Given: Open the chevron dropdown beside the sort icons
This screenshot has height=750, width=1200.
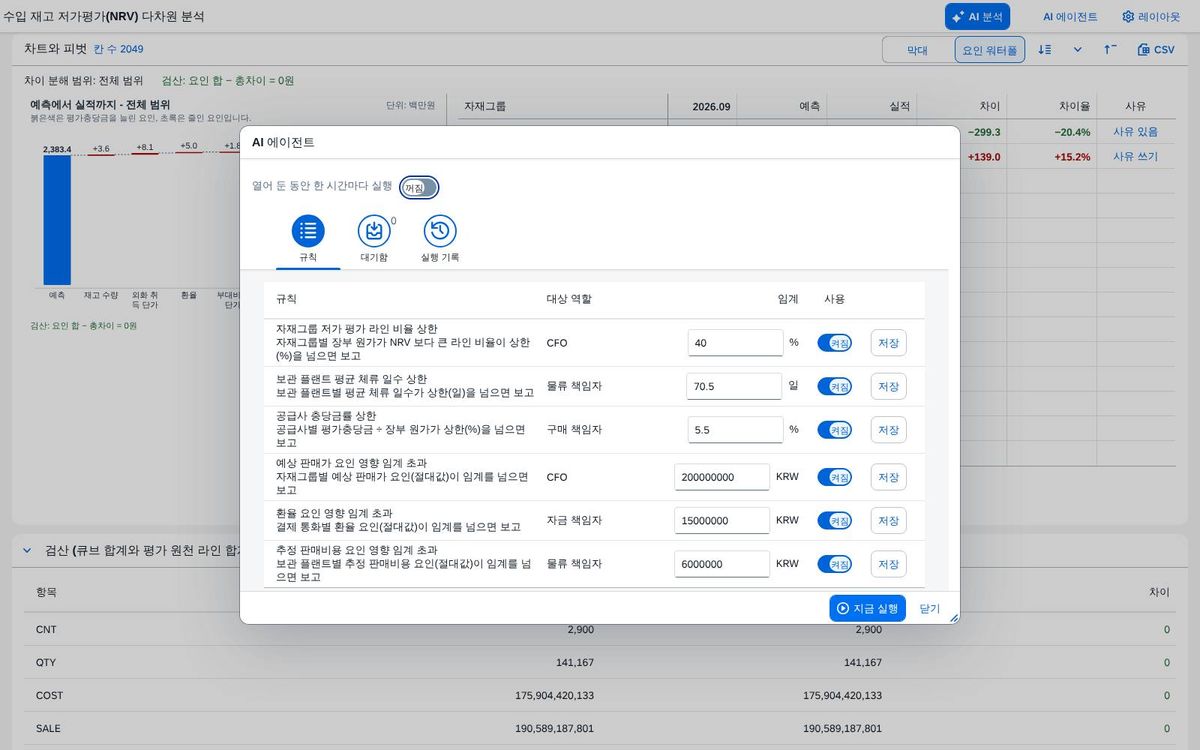Looking at the screenshot, I should (x=1078, y=49).
